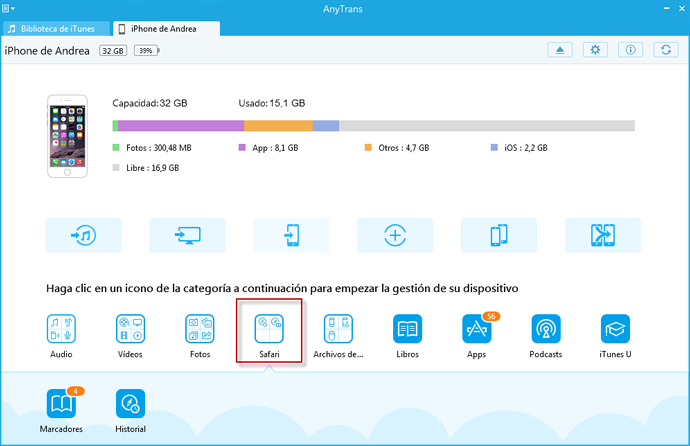Click the merge device shortcut
Screen dimensions: 690x446
603,235
